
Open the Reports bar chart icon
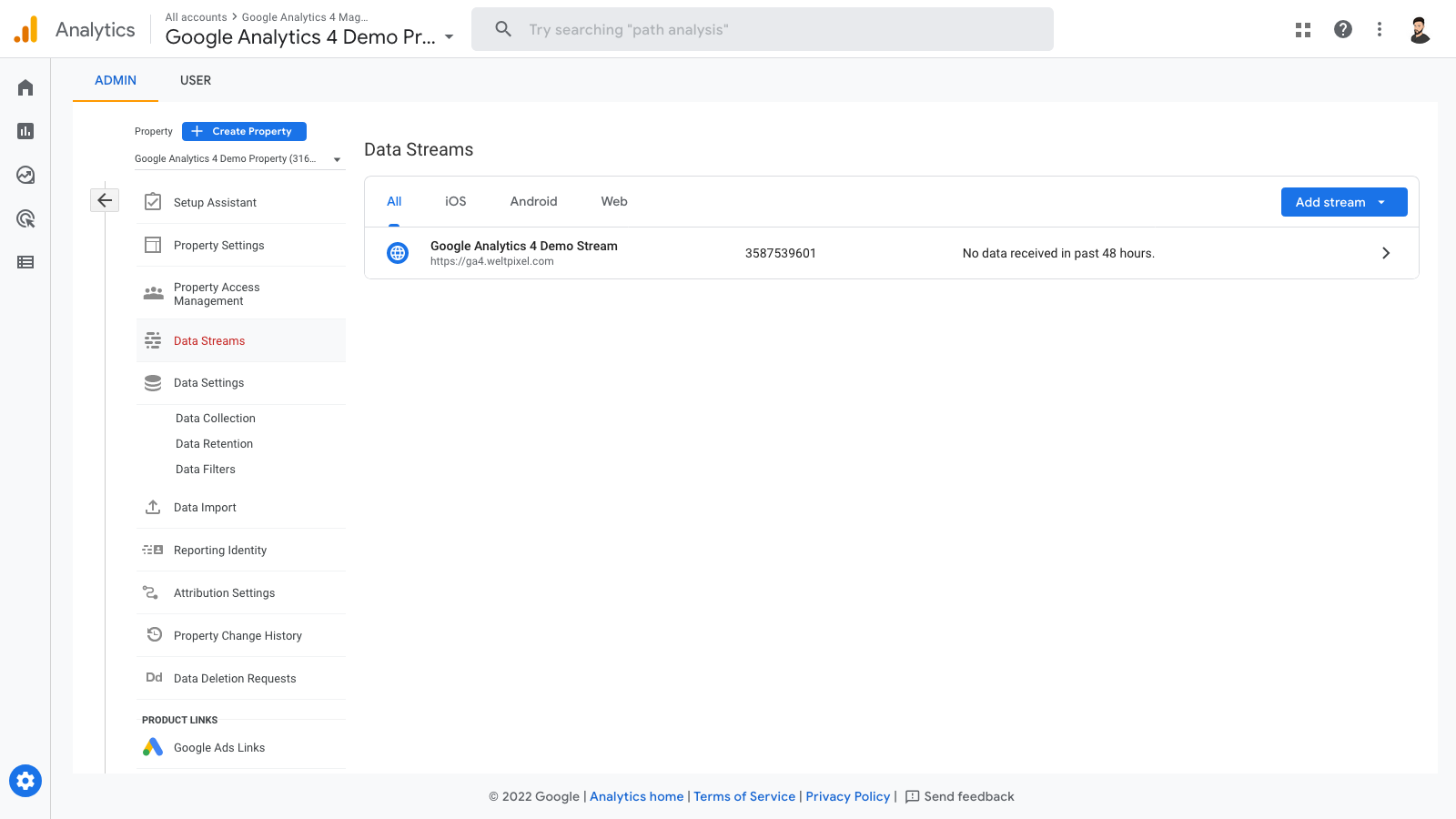pyautogui.click(x=25, y=131)
